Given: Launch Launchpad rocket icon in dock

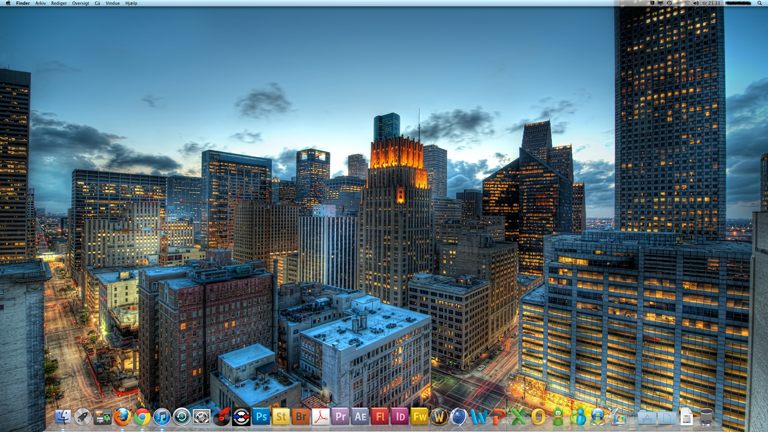Looking at the screenshot, I should click(83, 416).
